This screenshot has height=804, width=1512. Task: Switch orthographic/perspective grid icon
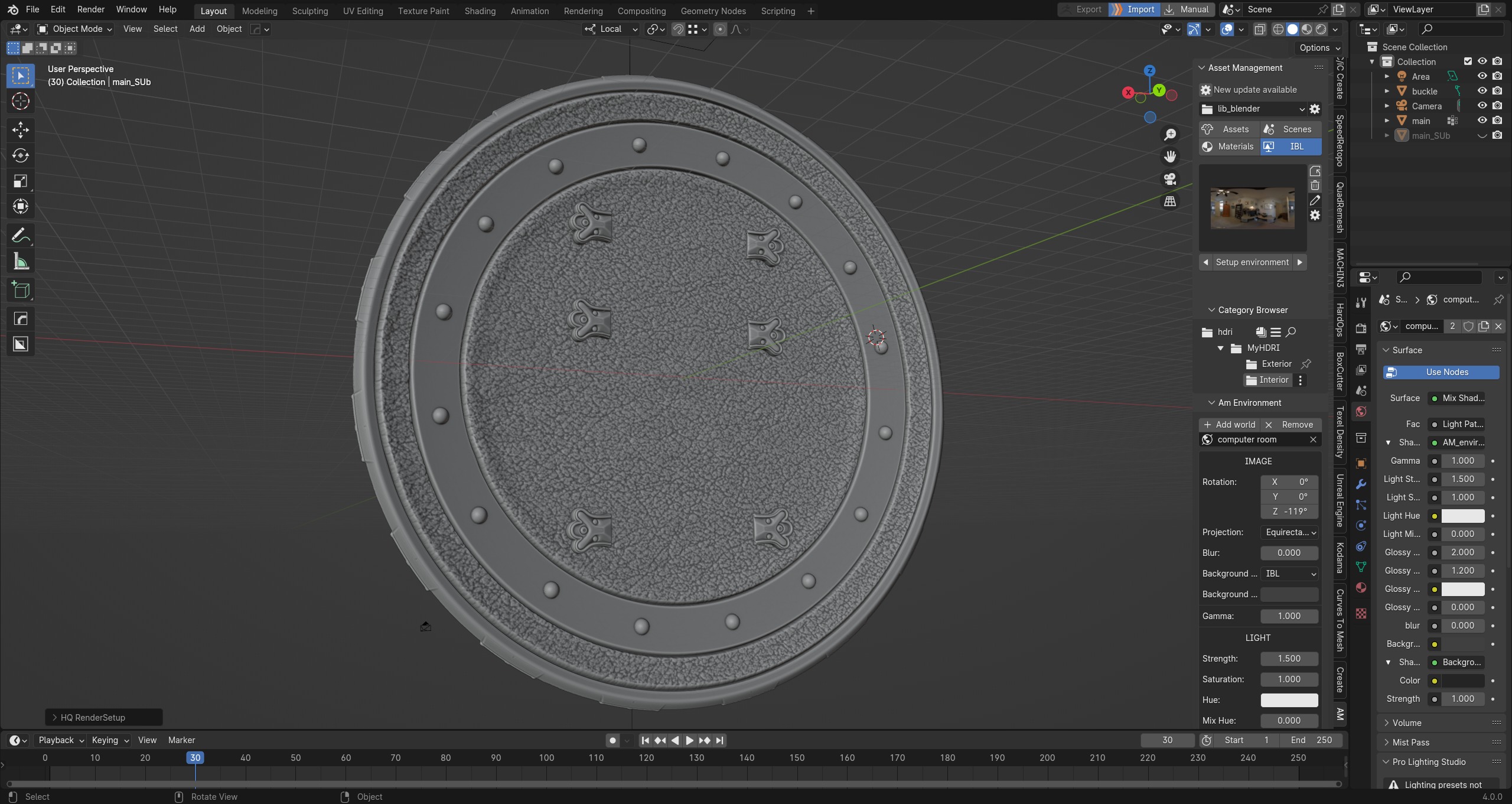(1169, 201)
